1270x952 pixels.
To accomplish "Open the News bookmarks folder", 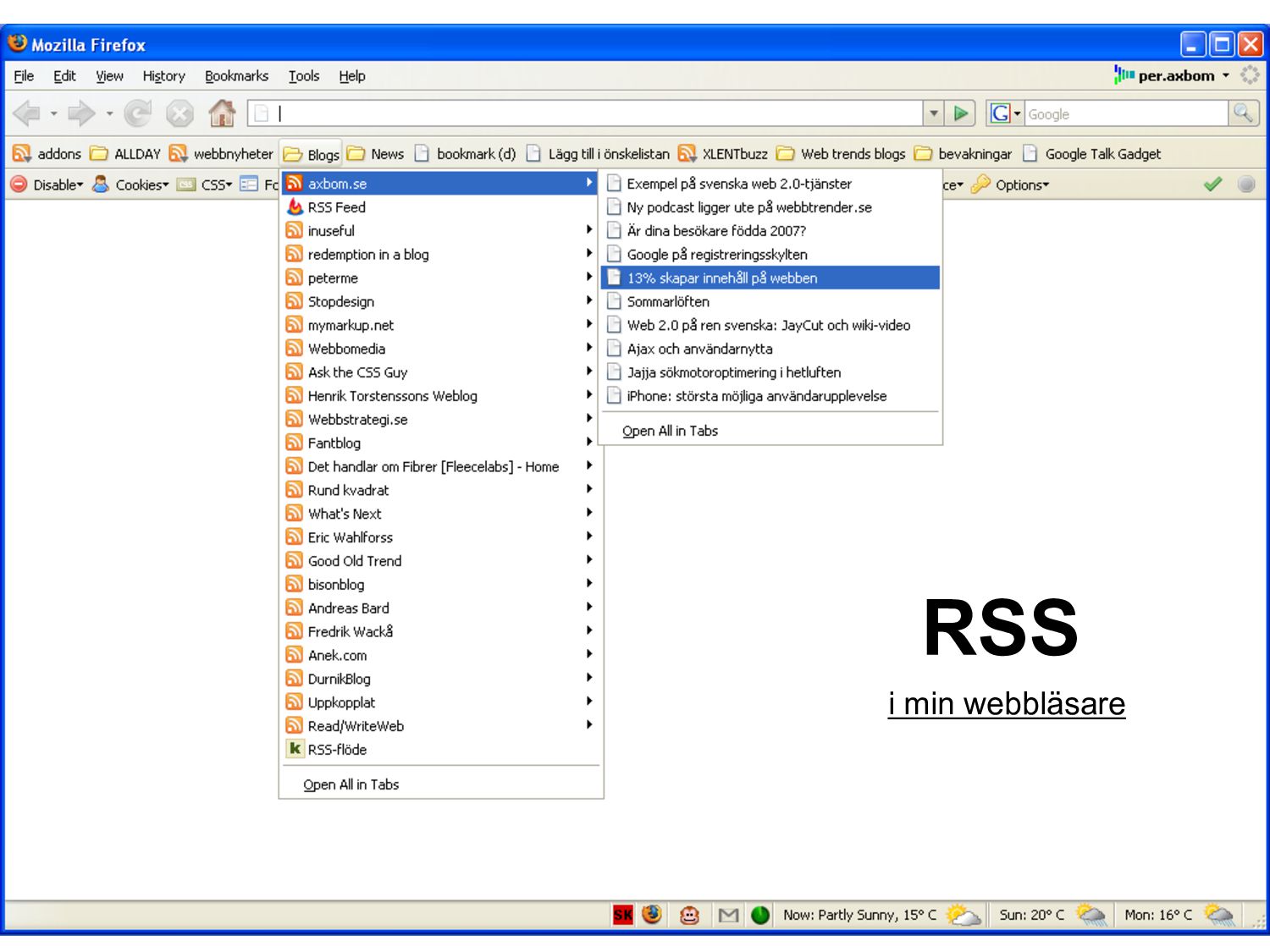I will 375,154.
